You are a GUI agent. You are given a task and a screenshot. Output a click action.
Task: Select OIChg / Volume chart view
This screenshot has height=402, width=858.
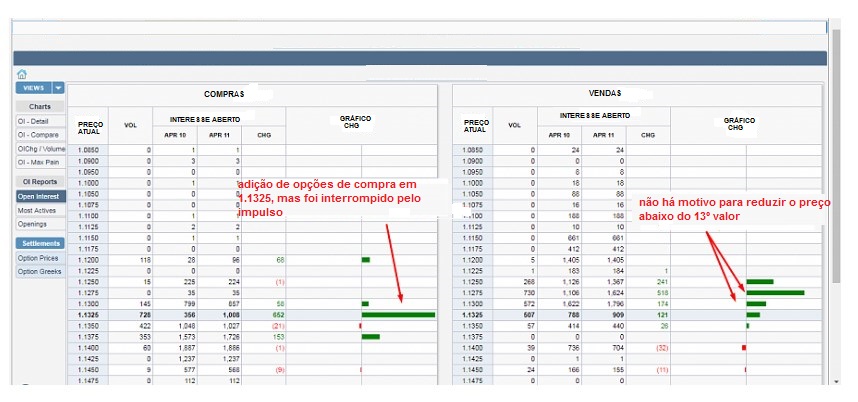coord(39,149)
